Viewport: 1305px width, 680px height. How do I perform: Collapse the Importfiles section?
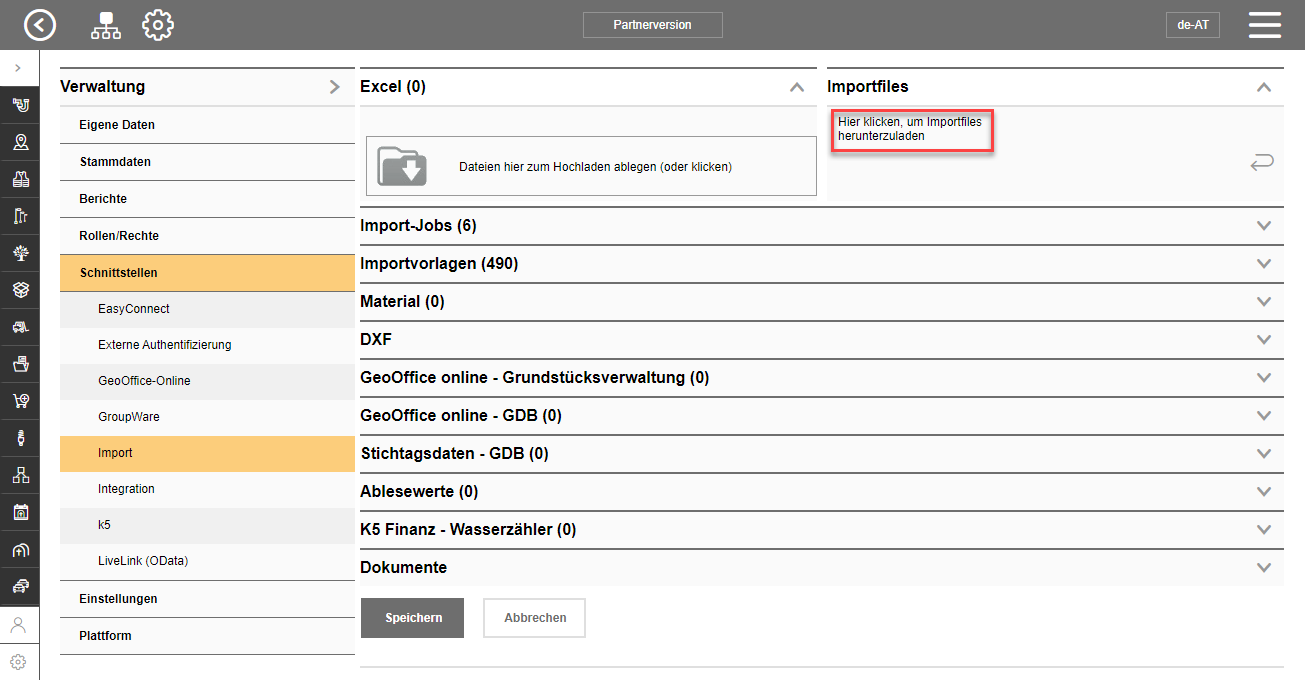(x=1264, y=87)
